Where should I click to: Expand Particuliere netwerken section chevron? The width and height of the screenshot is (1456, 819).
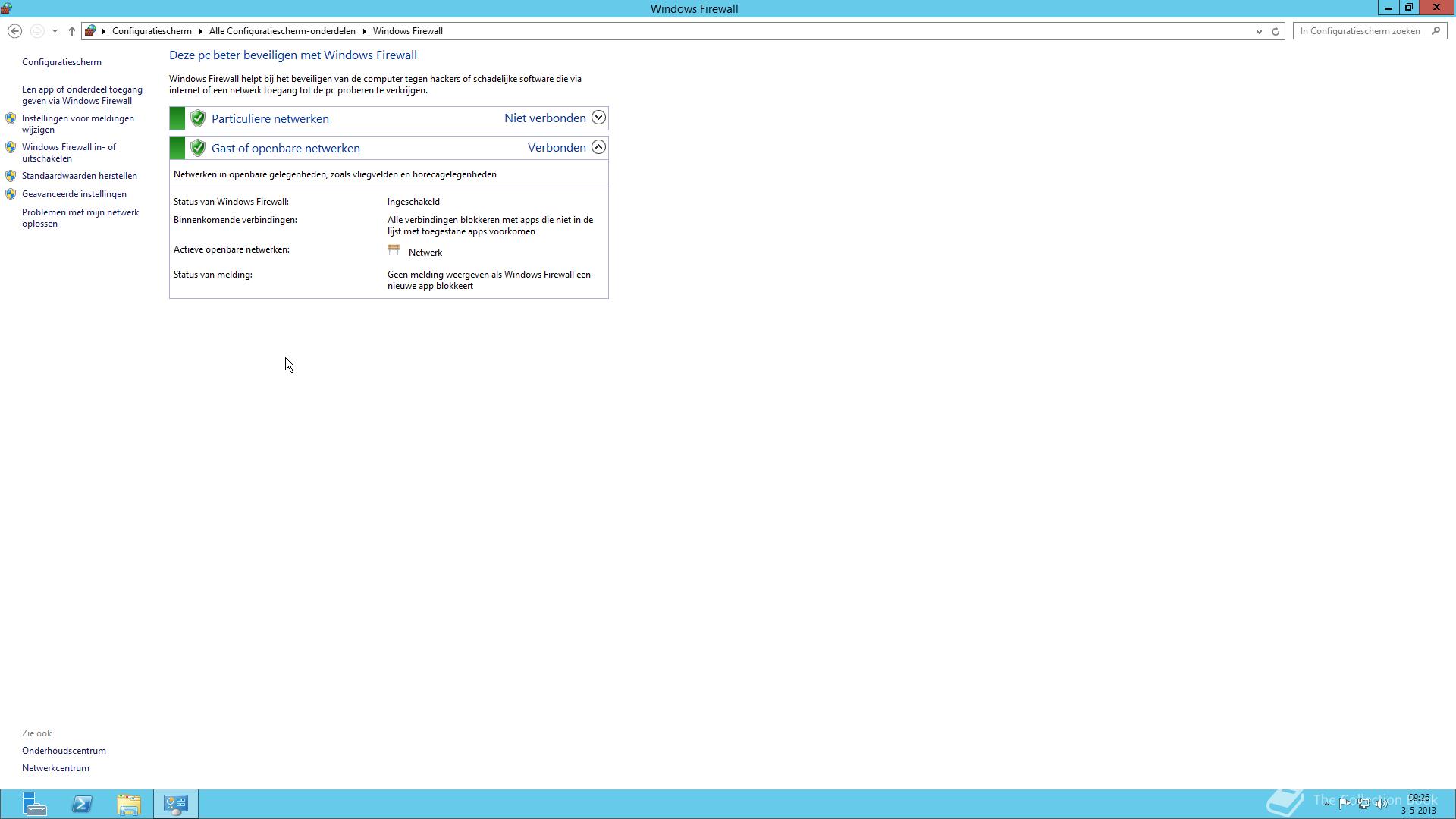coord(598,118)
